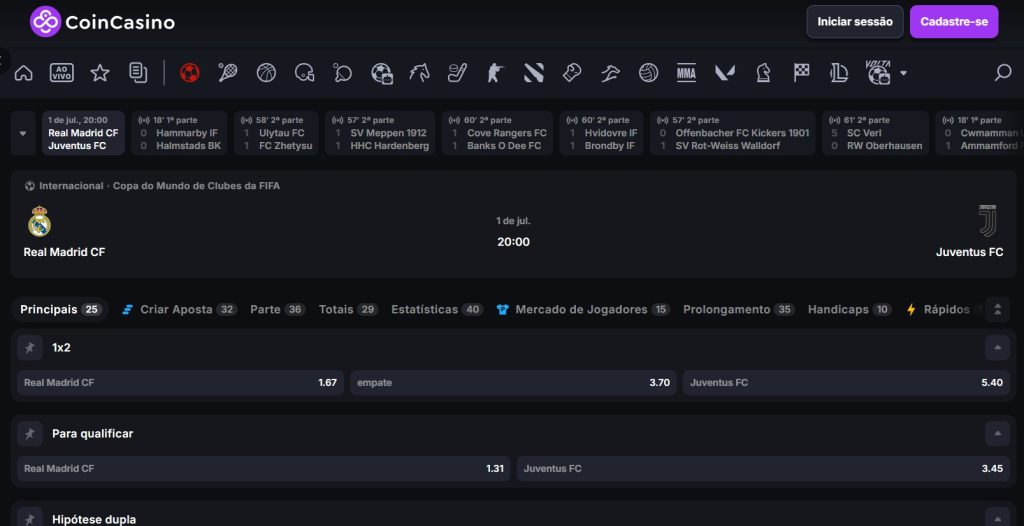Collapse the Para qualificar market section
Image resolution: width=1024 pixels, height=526 pixels.
[997, 433]
